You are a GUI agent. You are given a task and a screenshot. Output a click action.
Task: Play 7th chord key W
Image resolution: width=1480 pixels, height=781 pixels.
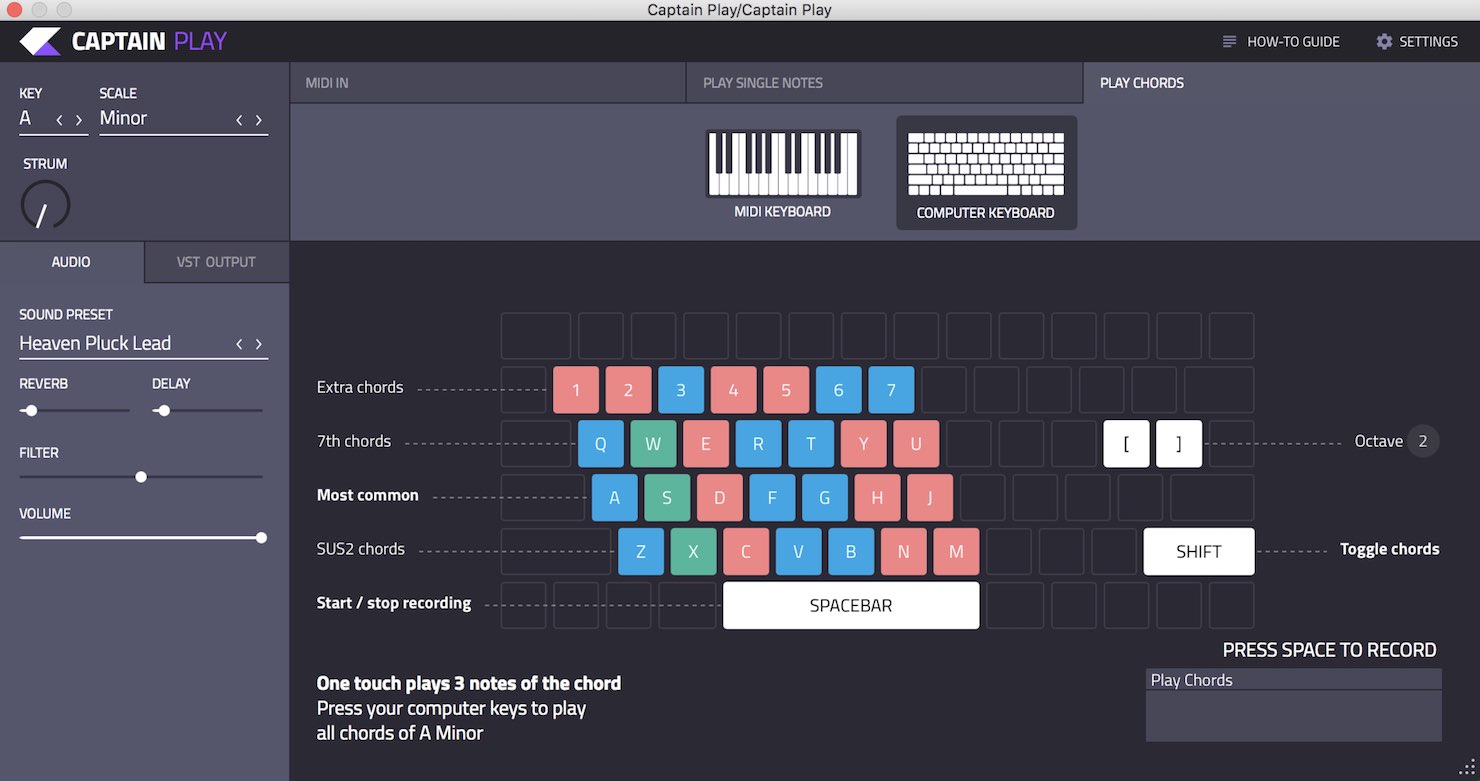tap(653, 444)
